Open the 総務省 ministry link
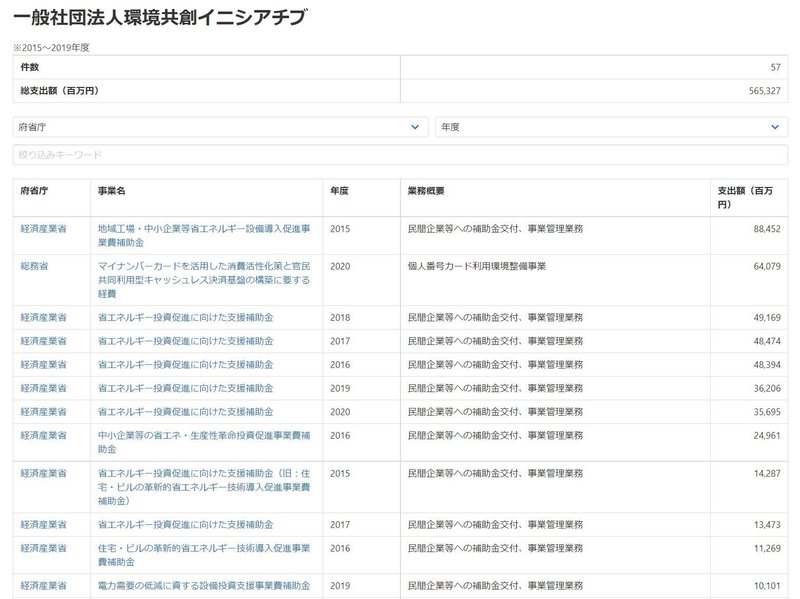The width and height of the screenshot is (800, 599). [34, 266]
